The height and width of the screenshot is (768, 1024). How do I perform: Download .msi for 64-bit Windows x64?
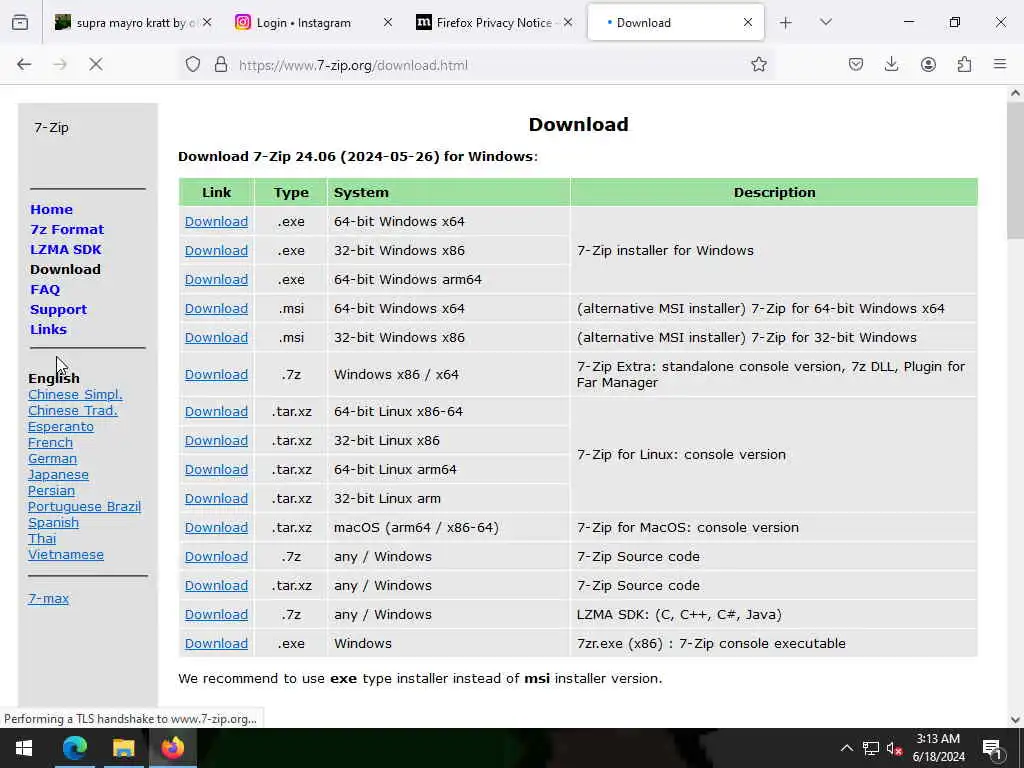click(x=216, y=308)
